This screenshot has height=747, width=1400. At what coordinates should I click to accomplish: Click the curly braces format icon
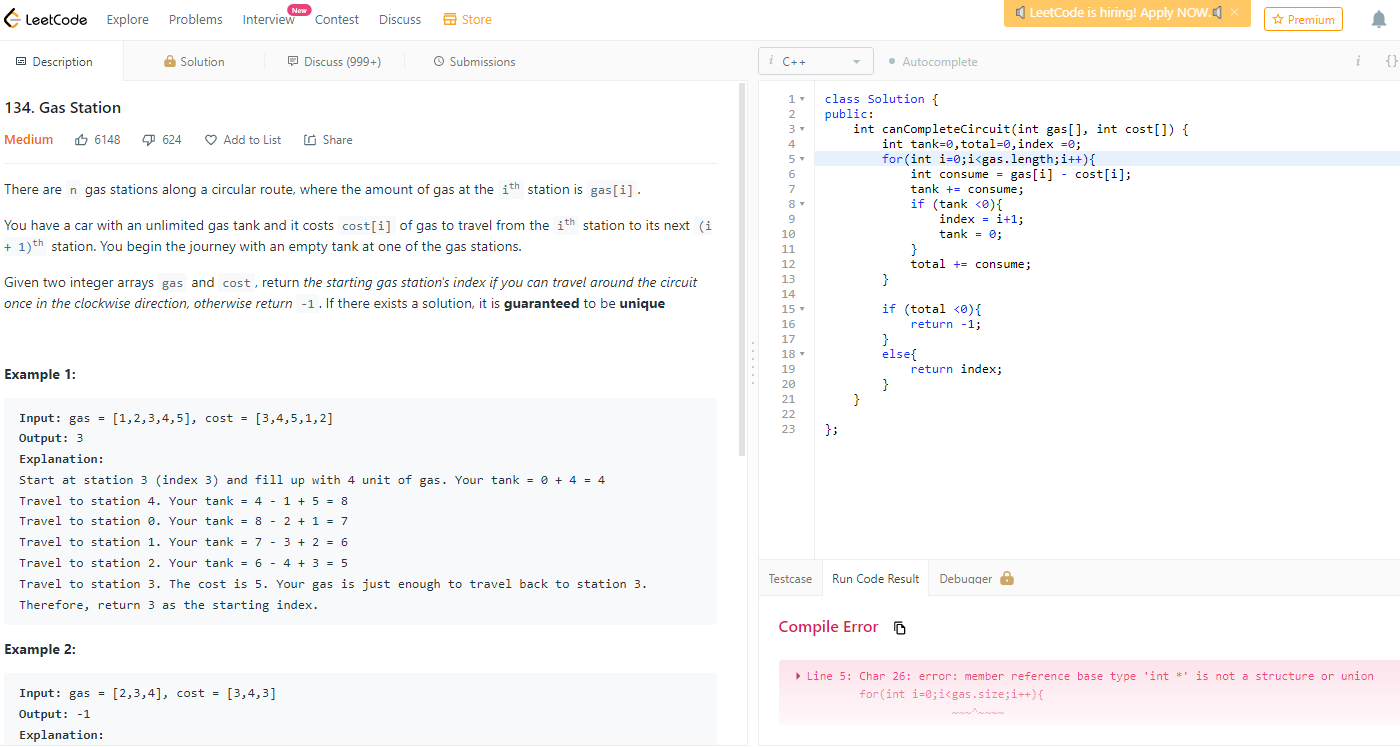coord(1391,61)
